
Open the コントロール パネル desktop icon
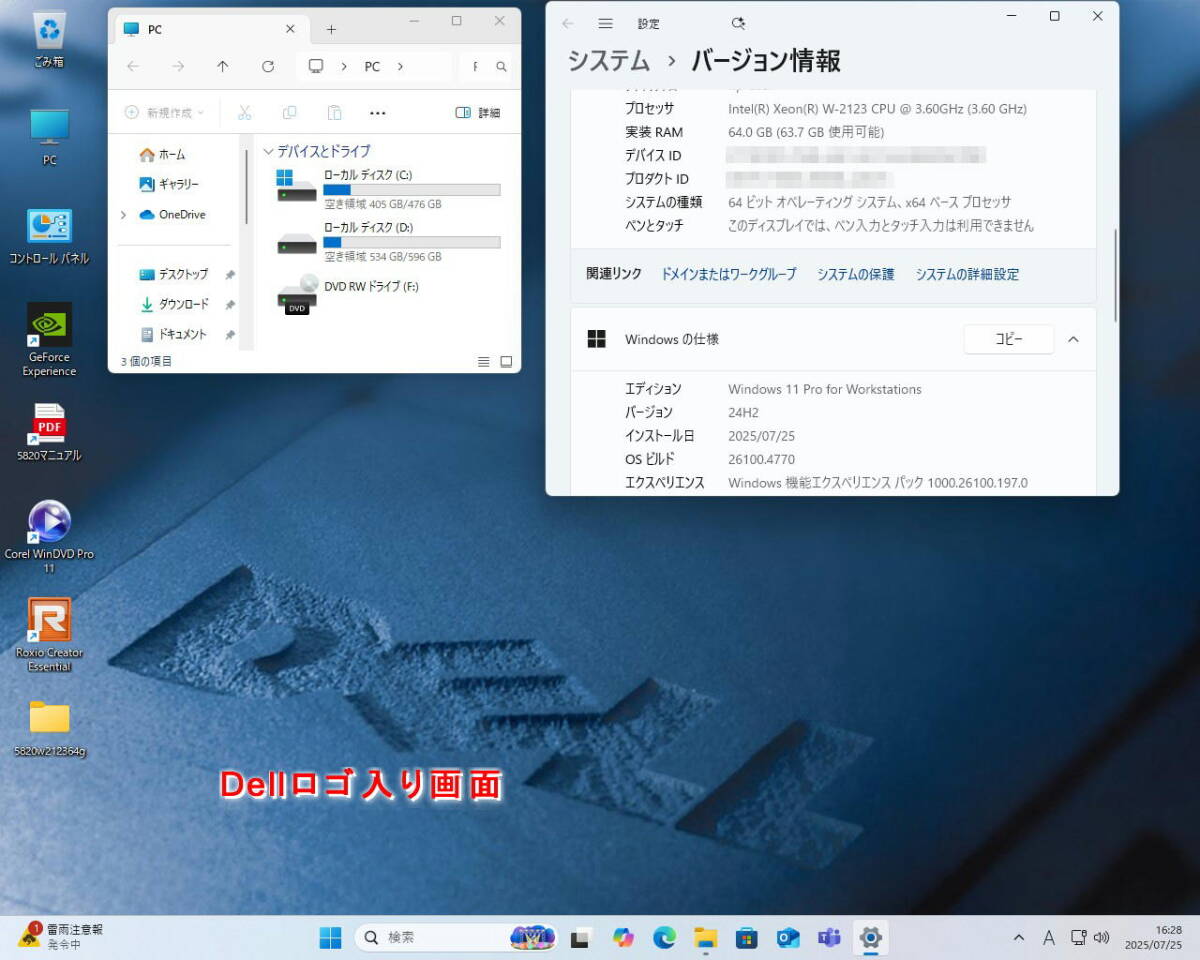point(49,236)
